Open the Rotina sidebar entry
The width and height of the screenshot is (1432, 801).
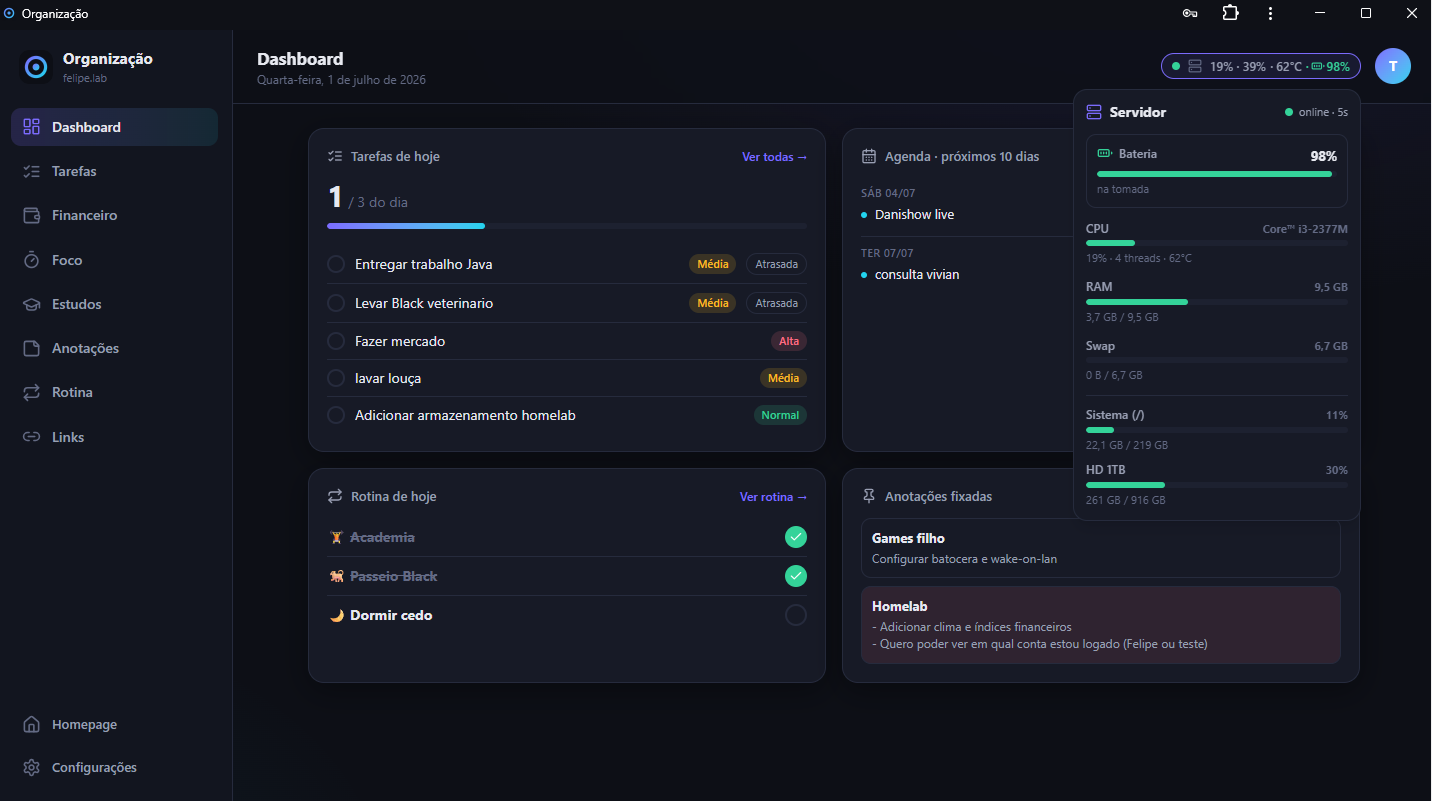coord(114,392)
